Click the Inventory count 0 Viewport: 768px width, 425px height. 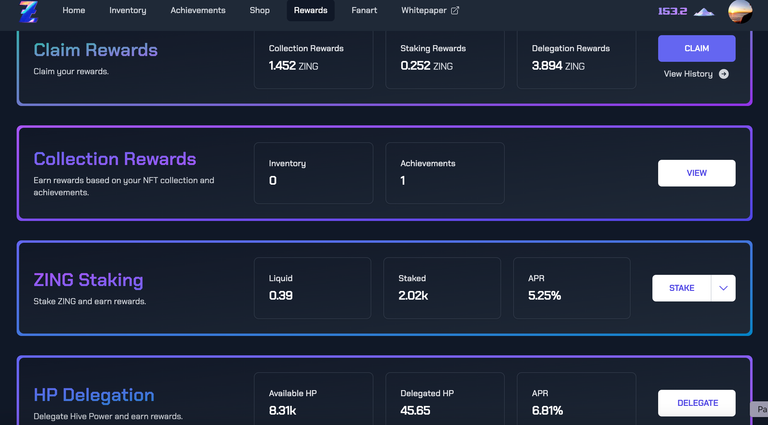(x=273, y=181)
